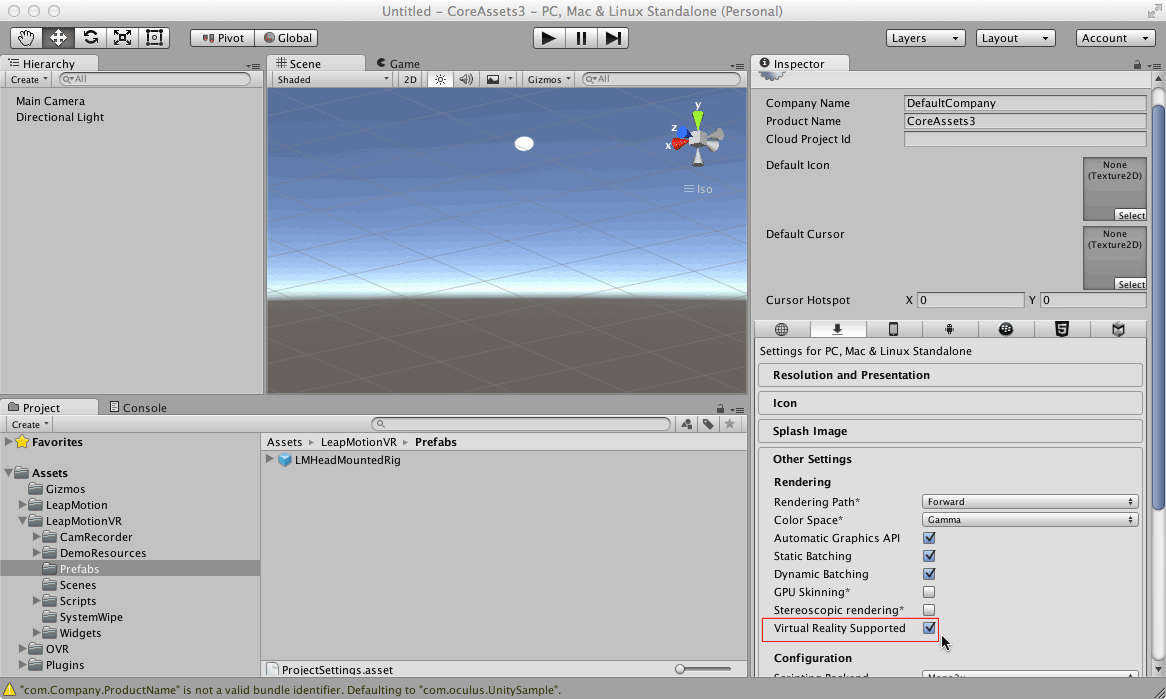This screenshot has width=1166, height=699.
Task: Switch to the Game tab
Action: click(399, 64)
